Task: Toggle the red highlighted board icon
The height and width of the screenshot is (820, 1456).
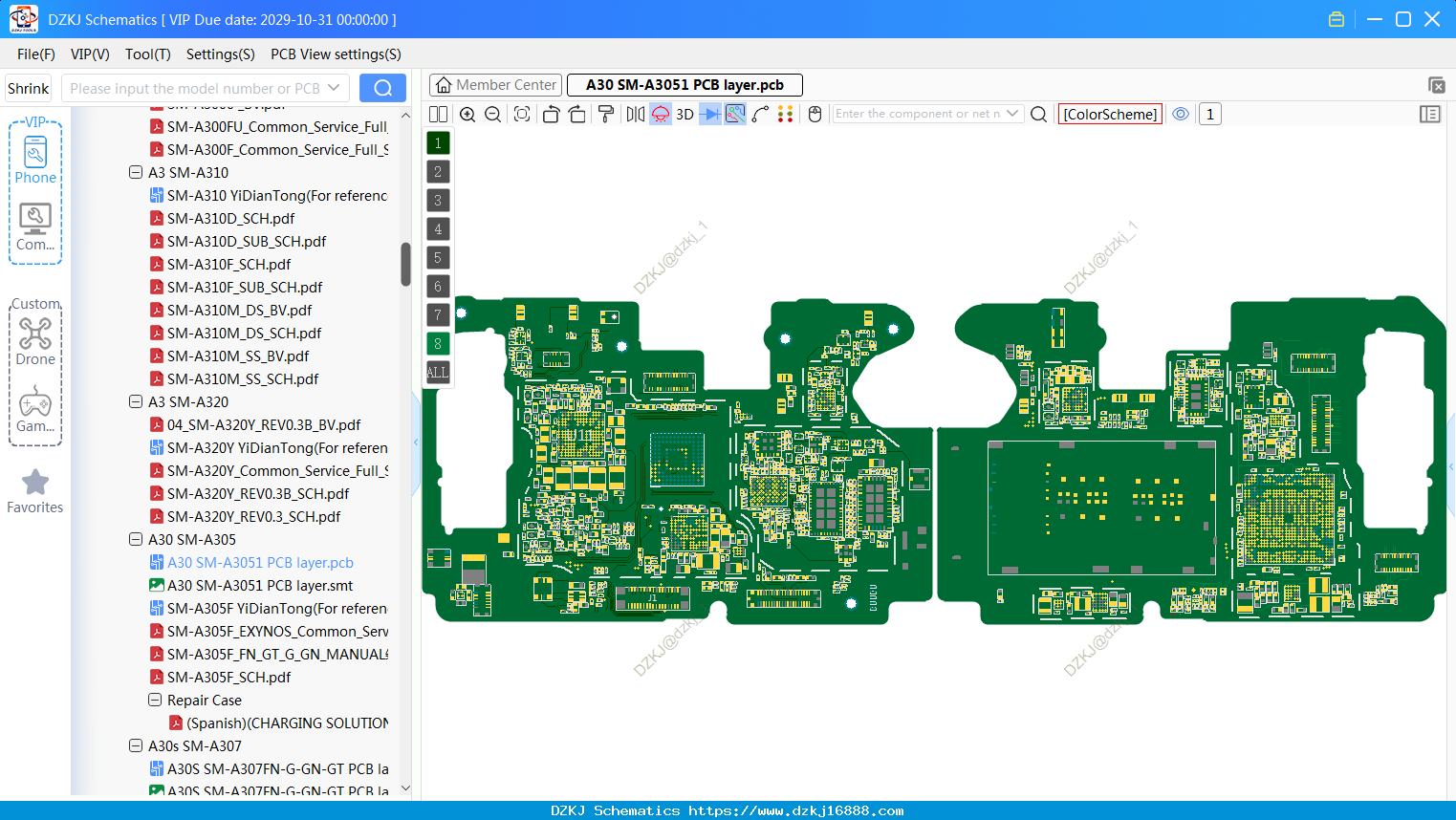Action: (x=661, y=115)
